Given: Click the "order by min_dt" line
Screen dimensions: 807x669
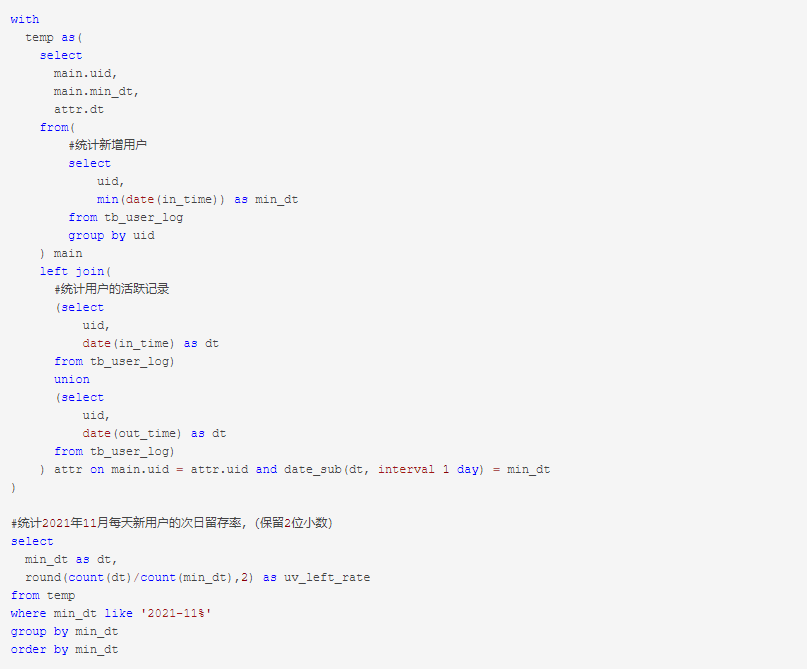Looking at the screenshot, I should [64, 649].
